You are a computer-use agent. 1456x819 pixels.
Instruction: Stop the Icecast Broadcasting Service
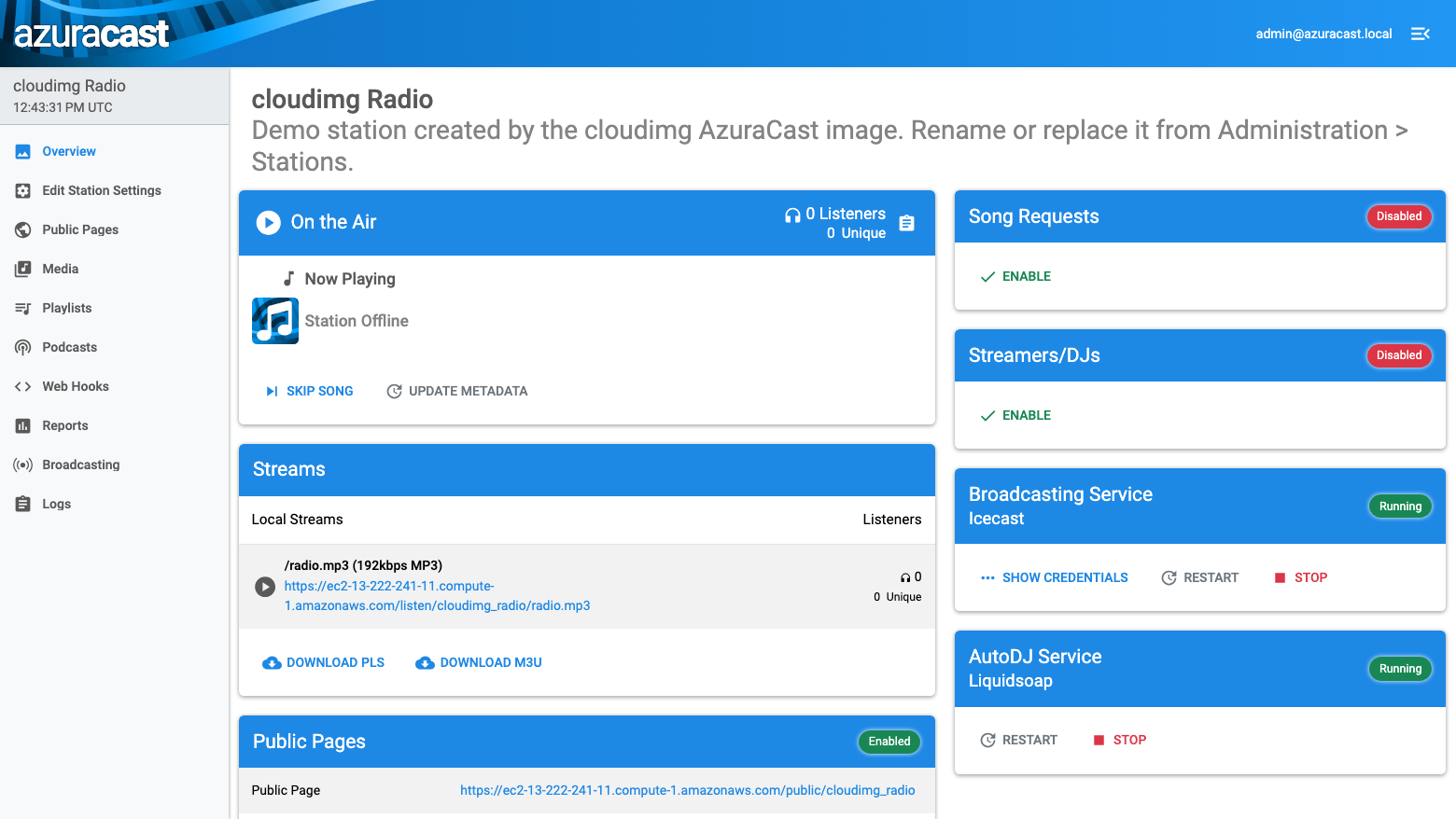[1301, 577]
